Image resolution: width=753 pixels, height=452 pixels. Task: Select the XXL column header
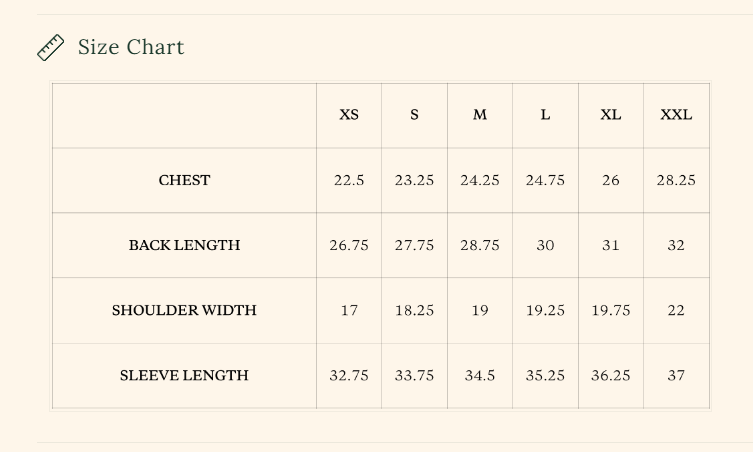pos(676,115)
